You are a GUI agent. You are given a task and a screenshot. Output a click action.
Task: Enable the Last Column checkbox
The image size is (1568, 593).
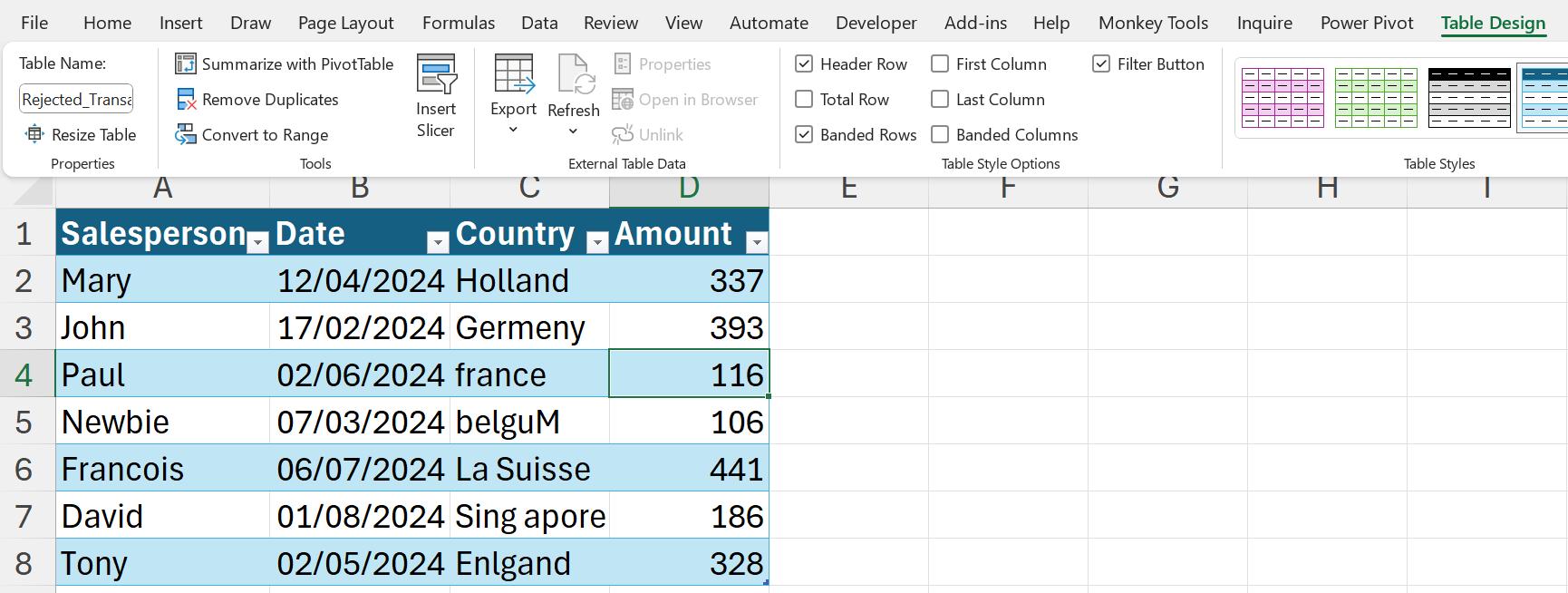pos(940,99)
